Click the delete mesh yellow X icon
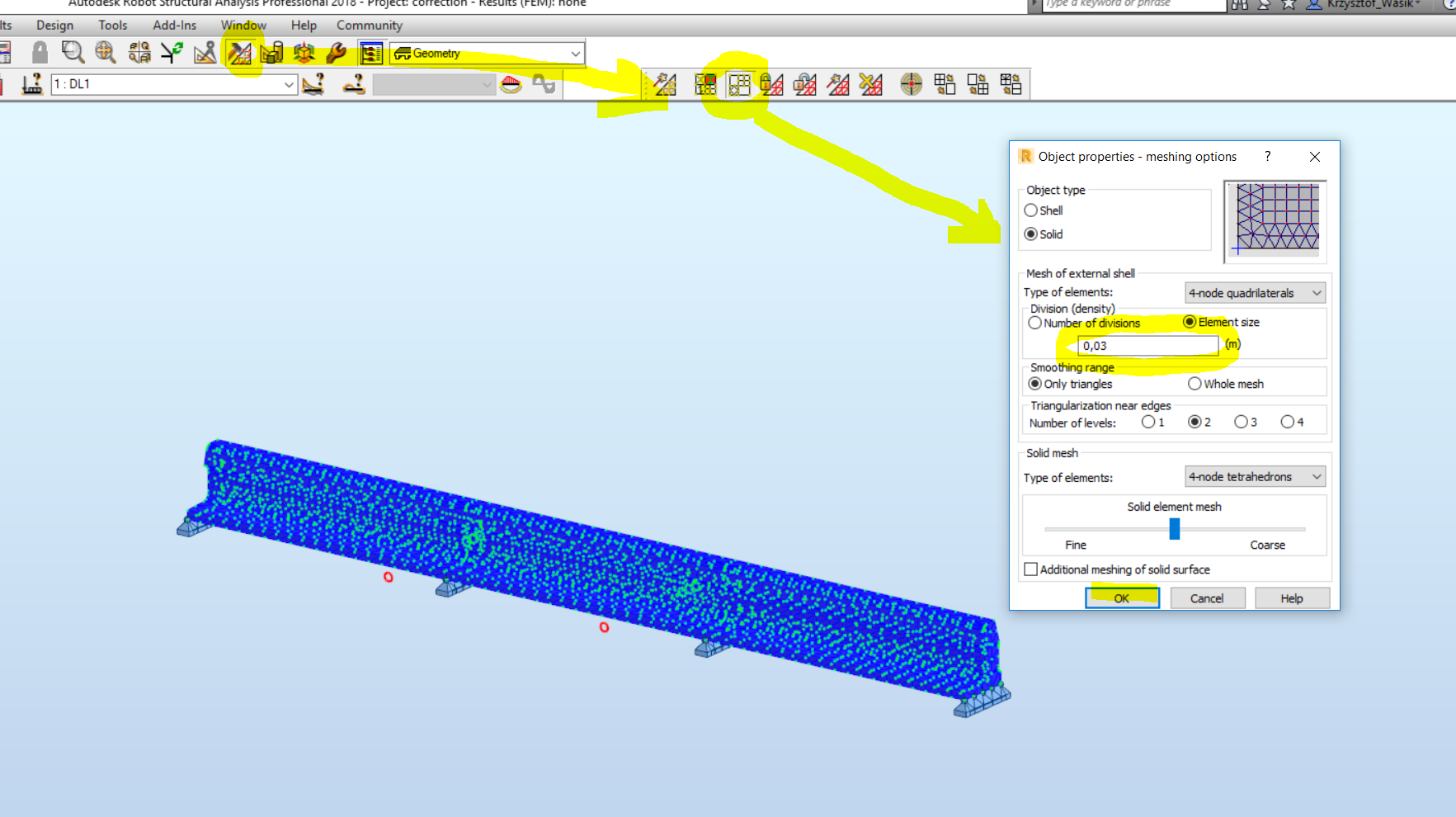Screen dimensions: 1456x817 [x=871, y=84]
